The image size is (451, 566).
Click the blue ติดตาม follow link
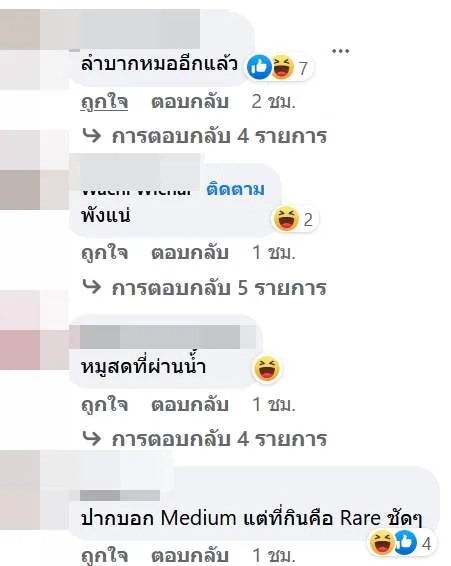pyautogui.click(x=235, y=189)
